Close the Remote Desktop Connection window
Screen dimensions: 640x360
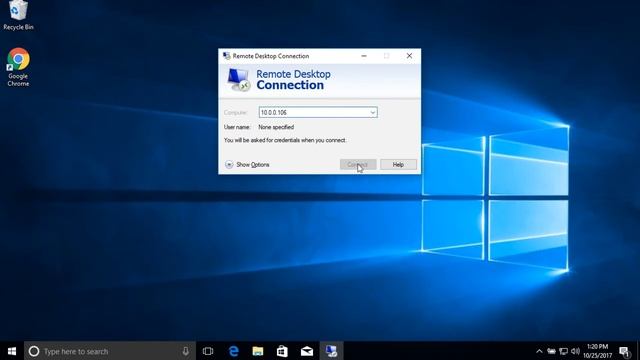click(409, 56)
